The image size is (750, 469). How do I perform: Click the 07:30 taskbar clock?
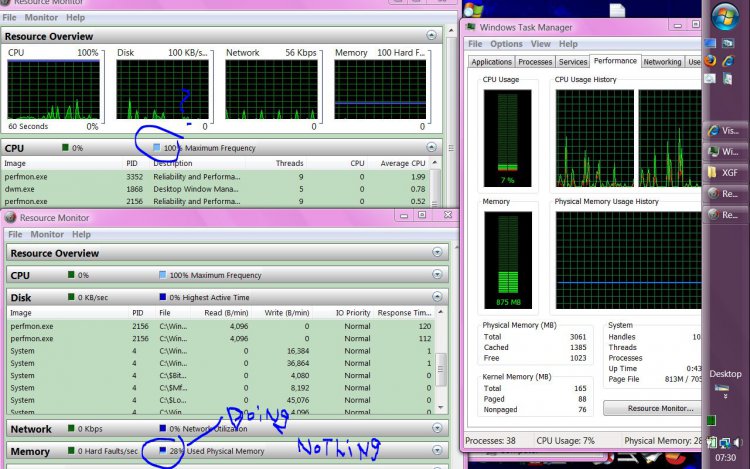coord(725,458)
